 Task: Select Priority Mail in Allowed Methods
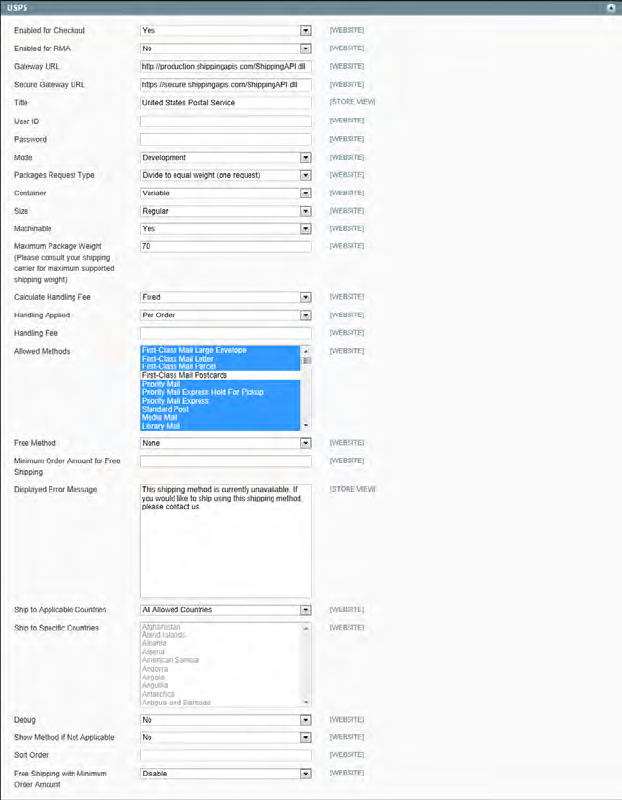pos(220,384)
